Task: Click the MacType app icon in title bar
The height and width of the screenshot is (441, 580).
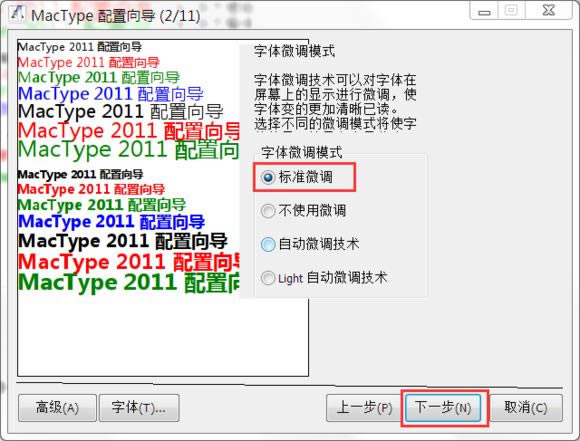Action: click(17, 14)
